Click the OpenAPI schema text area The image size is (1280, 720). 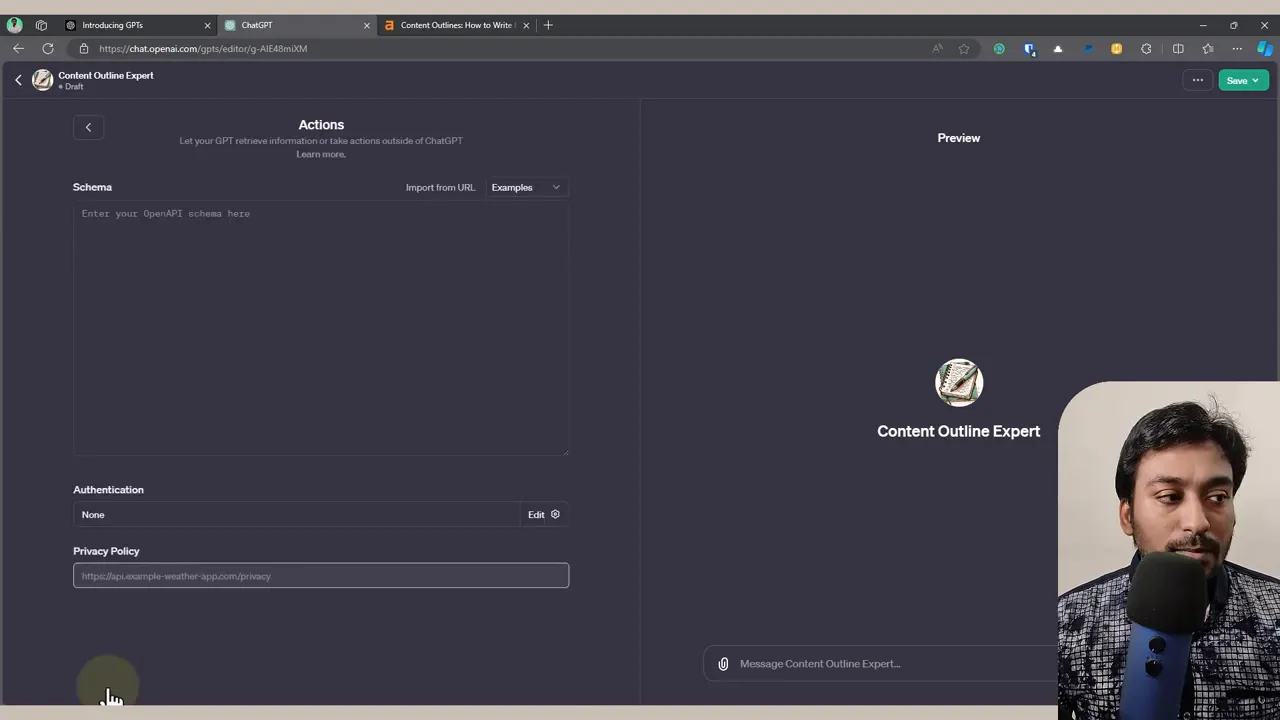coord(320,320)
